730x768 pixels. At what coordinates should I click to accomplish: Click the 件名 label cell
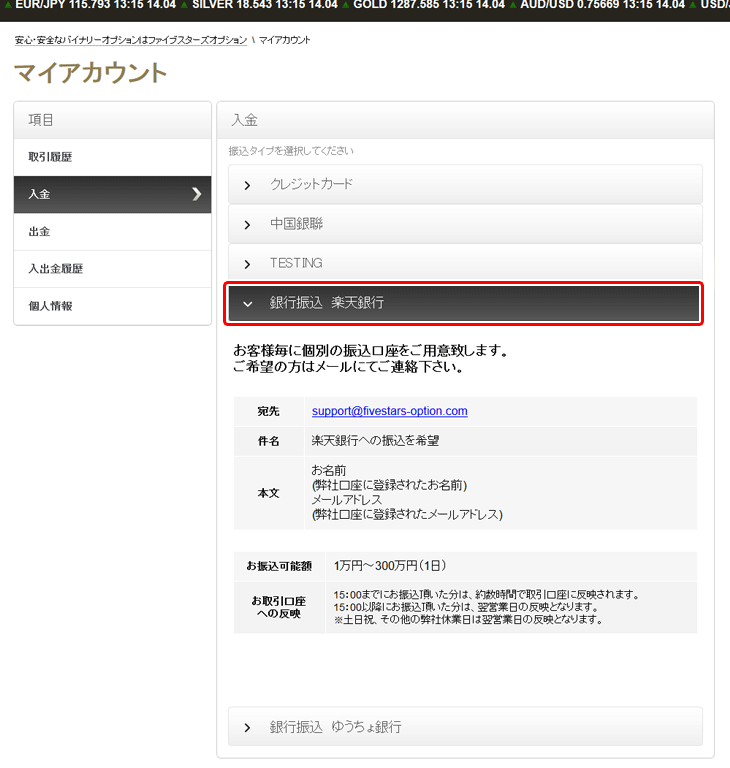268,441
